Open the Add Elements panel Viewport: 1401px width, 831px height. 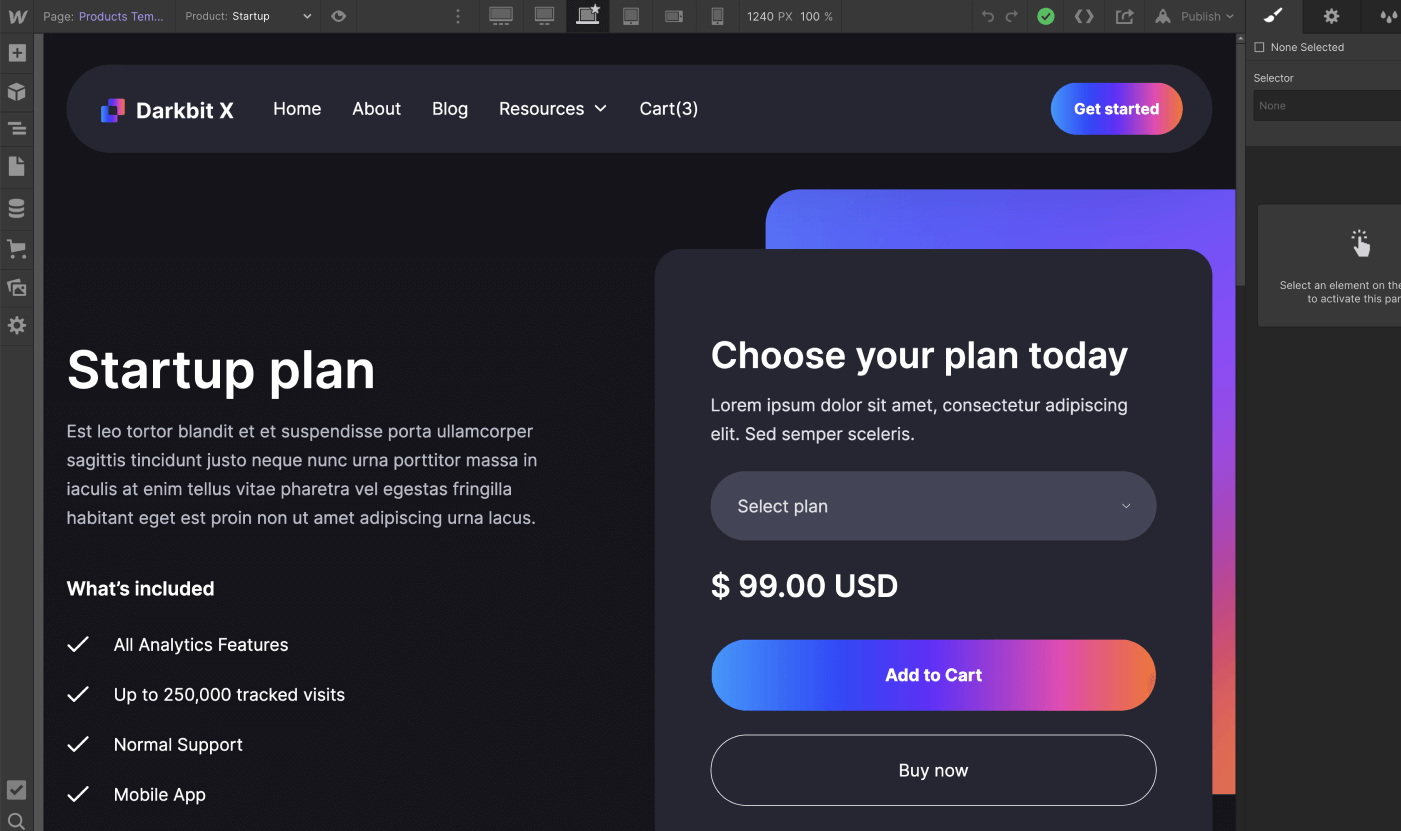(16, 53)
